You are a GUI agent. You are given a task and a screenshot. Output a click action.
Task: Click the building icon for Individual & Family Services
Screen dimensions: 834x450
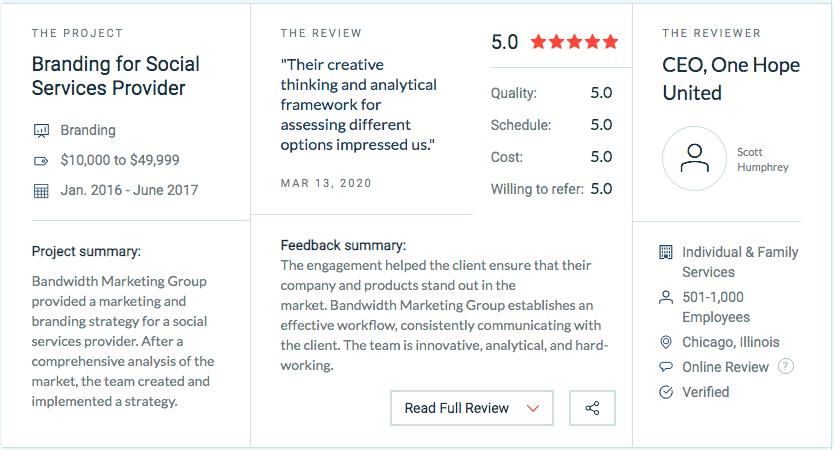coord(665,252)
